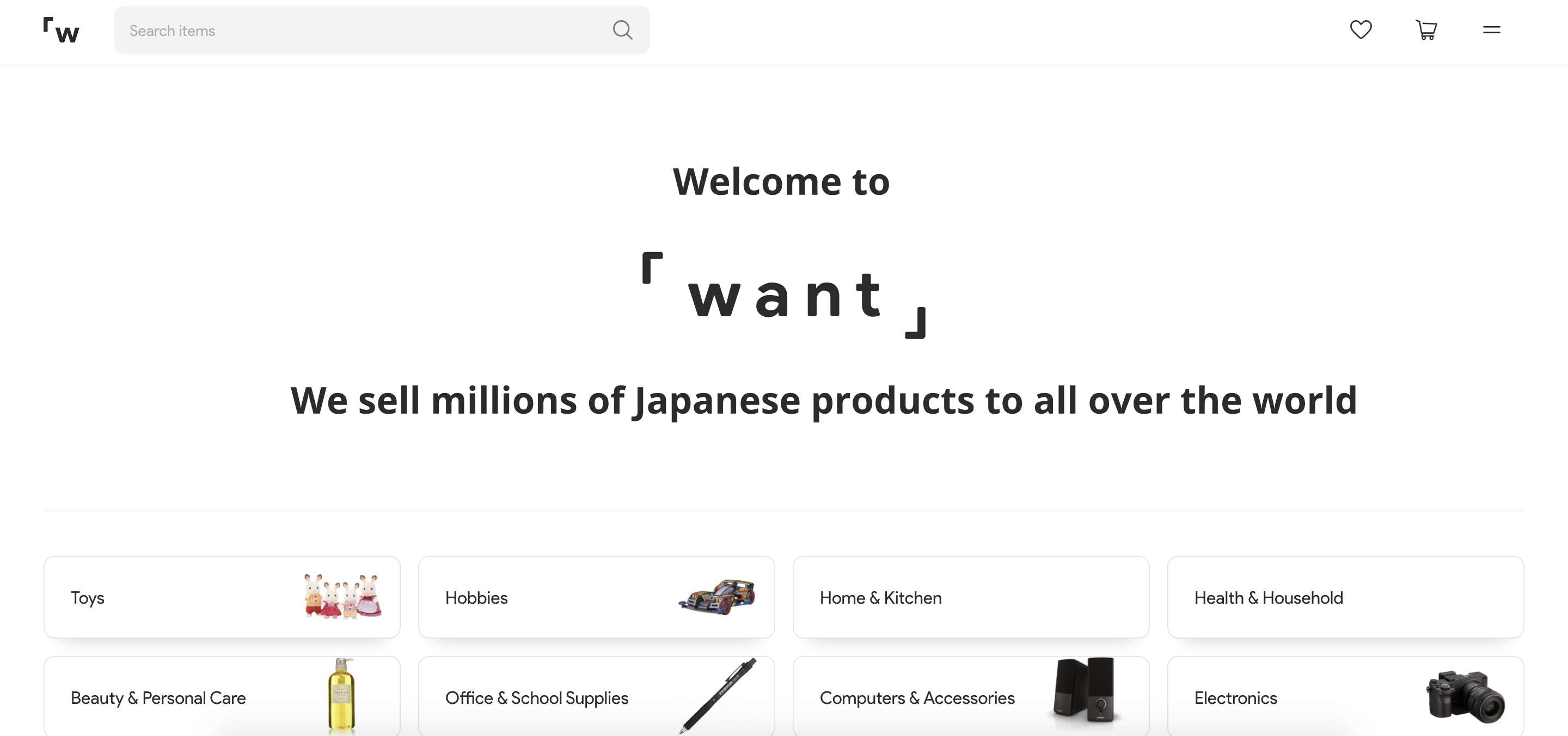1568x736 pixels.
Task: Browse Beauty & Personal Care category
Action: [x=222, y=696]
